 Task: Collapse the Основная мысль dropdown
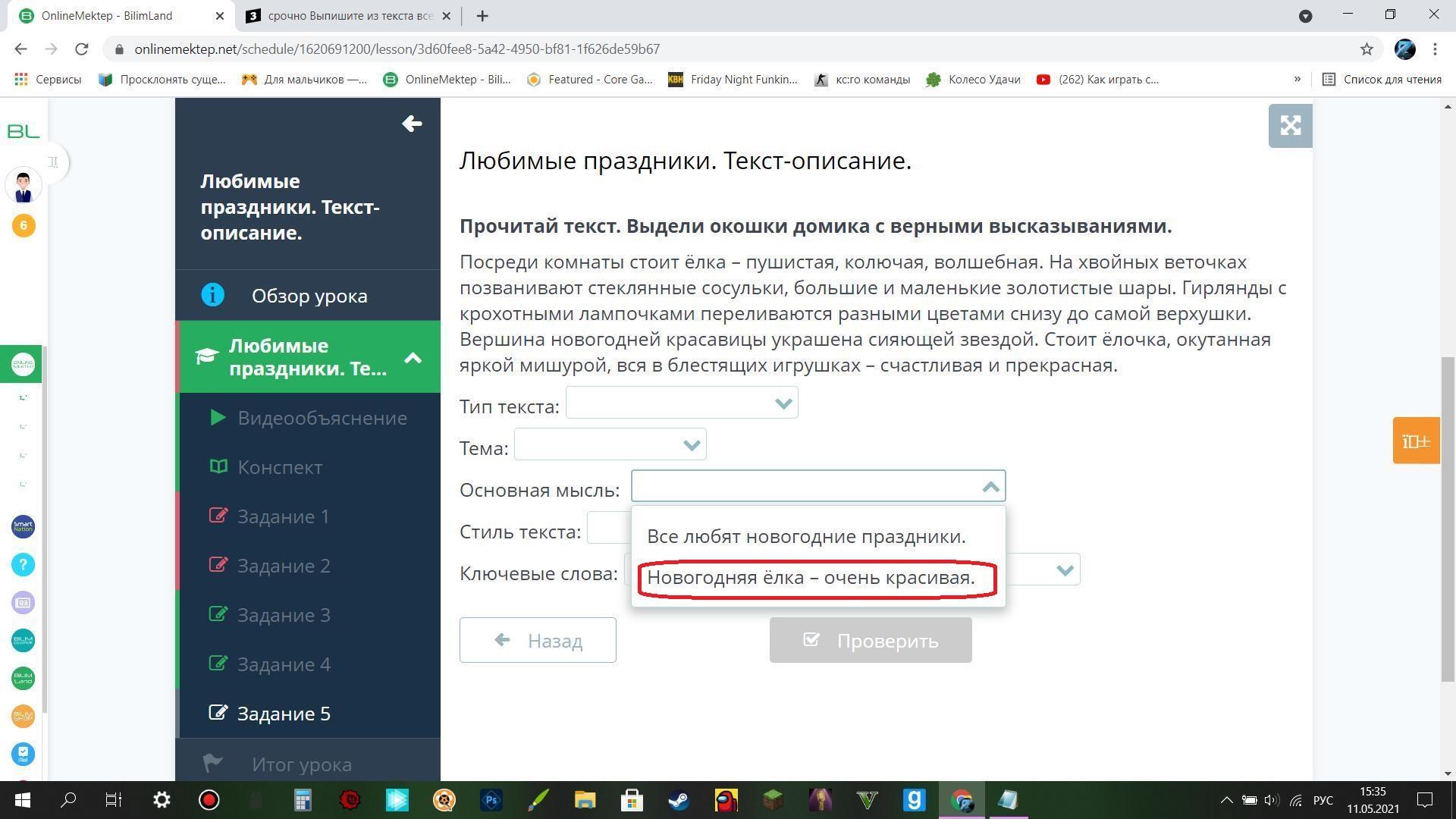pyautogui.click(x=990, y=487)
